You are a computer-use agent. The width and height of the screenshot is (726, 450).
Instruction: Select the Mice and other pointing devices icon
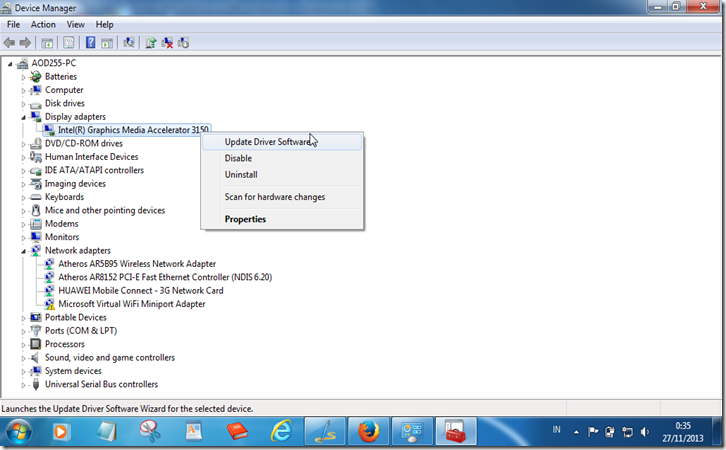point(36,210)
